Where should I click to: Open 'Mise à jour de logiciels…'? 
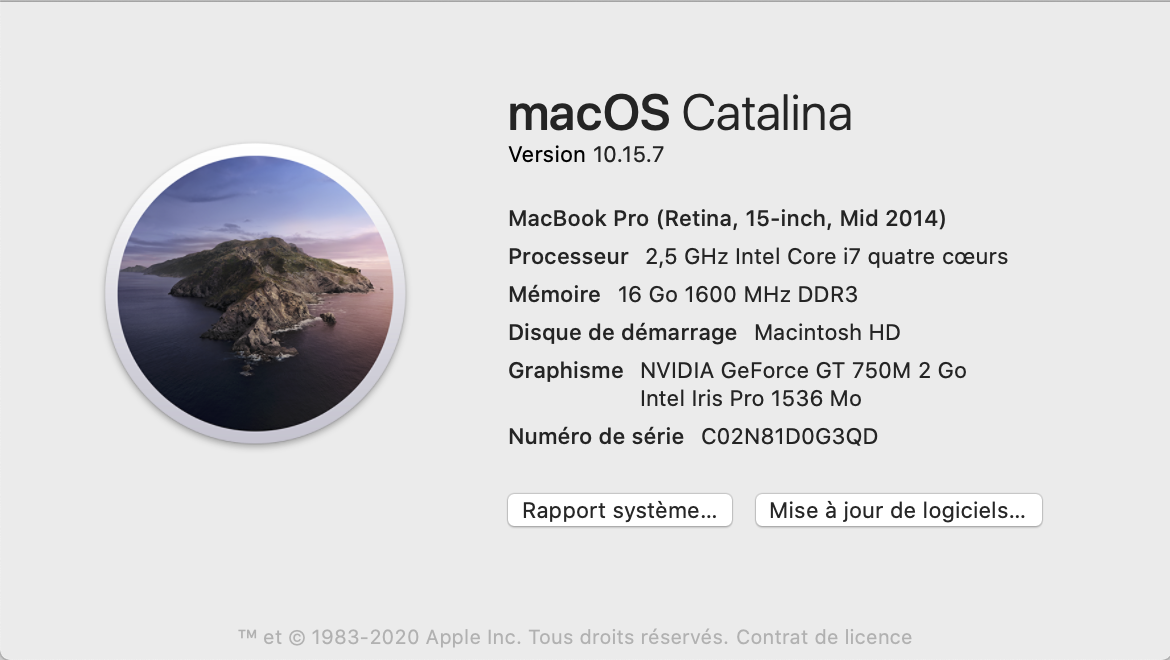point(897,510)
